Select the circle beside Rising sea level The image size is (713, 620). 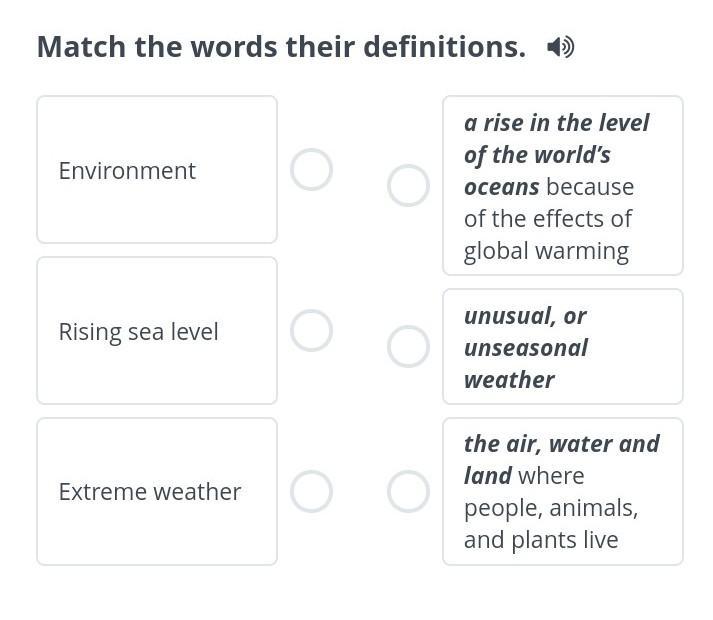pyautogui.click(x=311, y=331)
